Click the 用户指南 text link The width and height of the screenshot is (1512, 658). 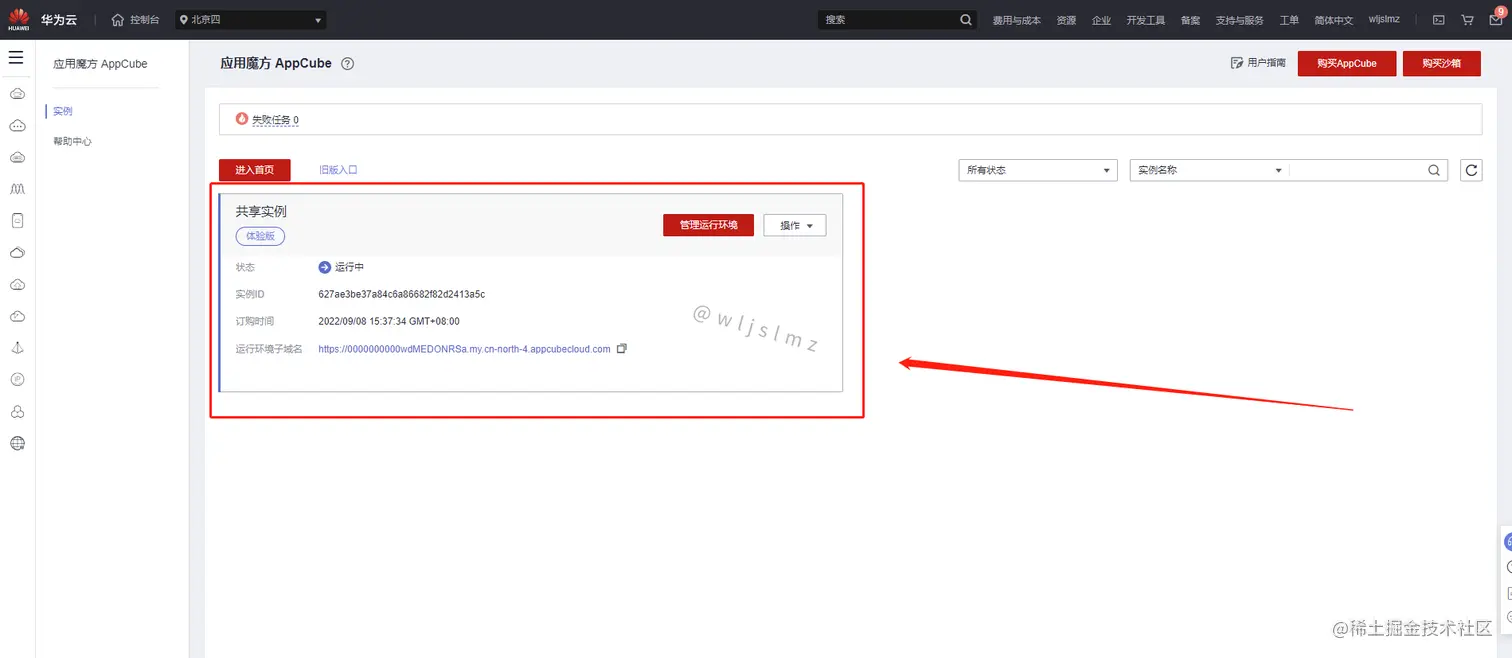click(1266, 63)
